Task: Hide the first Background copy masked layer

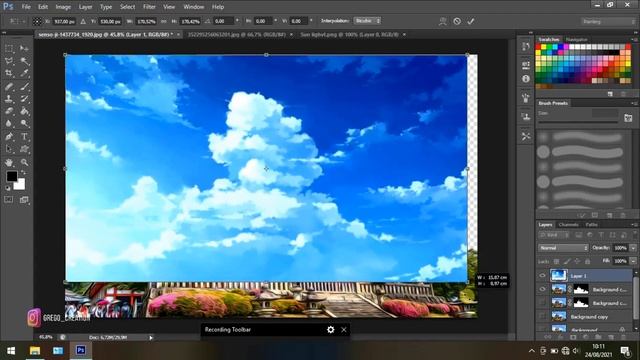Action: 542,289
